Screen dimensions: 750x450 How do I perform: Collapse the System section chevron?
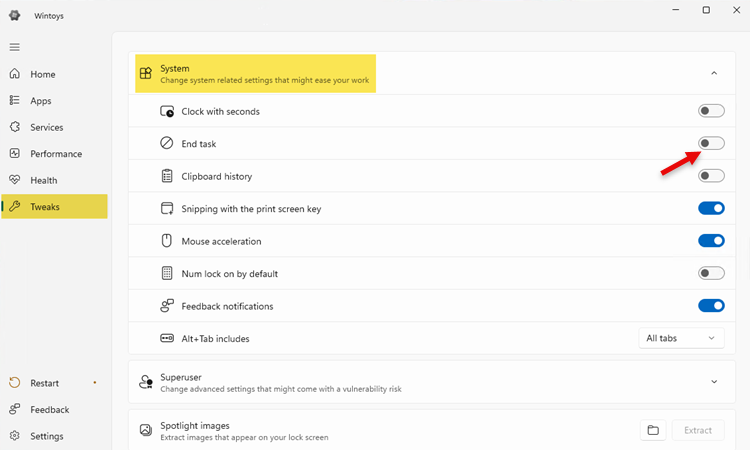(714, 73)
